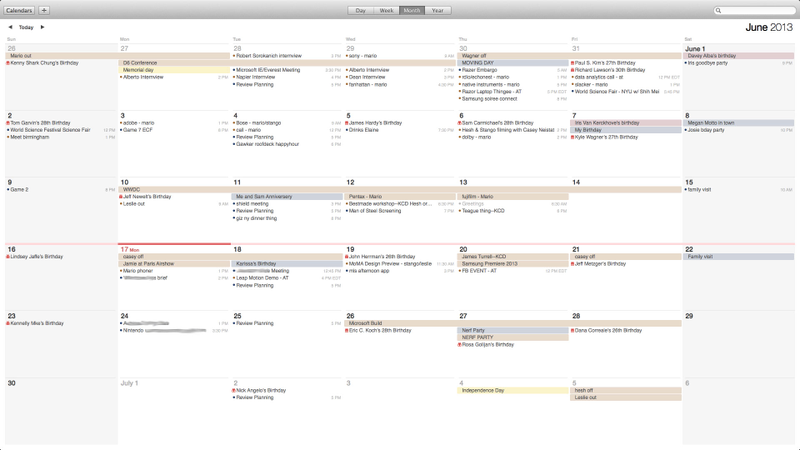Screen dimensions: 800x450
Task: Select "Tom Garvin's 28th Birthday" event
Action: (x=40, y=123)
